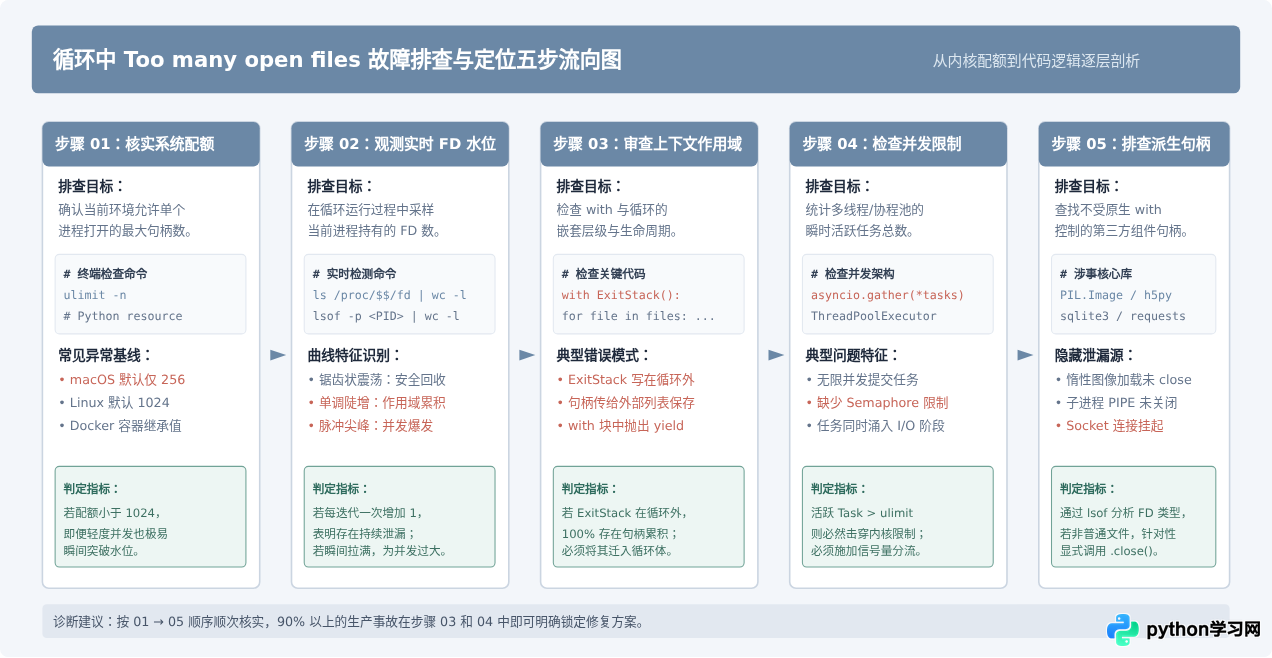Click step 05 text "显式调用 .close()。"
The image size is (1272, 658).
click(1110, 550)
